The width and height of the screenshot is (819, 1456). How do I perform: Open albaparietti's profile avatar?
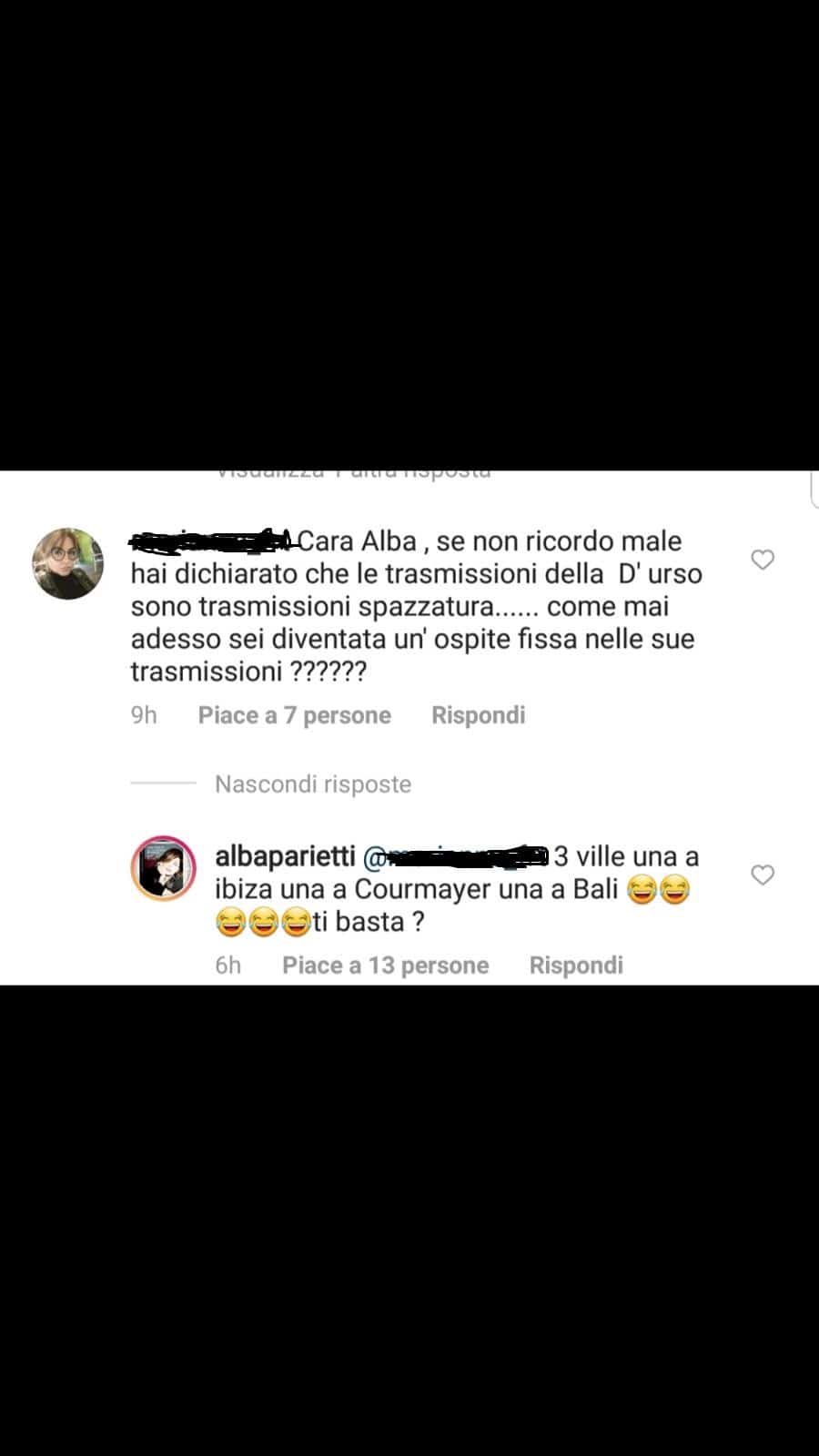(165, 868)
